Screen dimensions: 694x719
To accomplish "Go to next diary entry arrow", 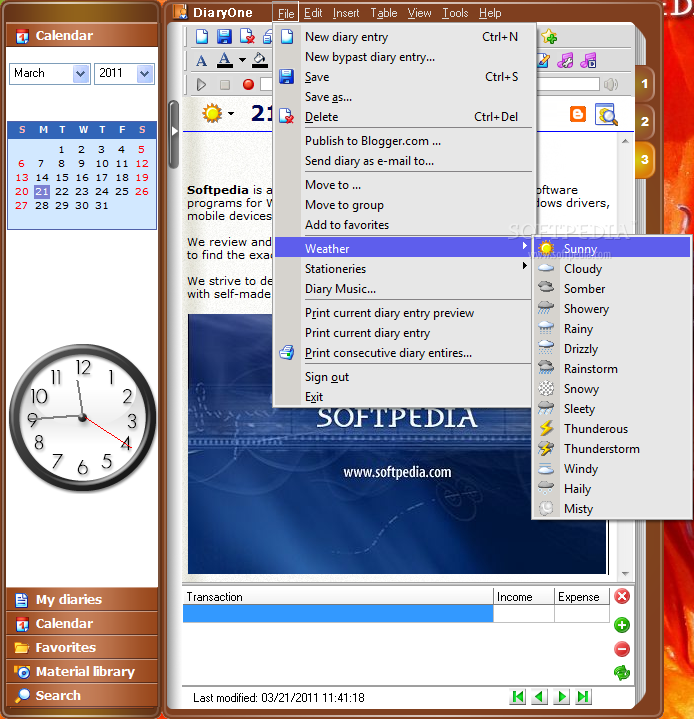I will tap(561, 697).
